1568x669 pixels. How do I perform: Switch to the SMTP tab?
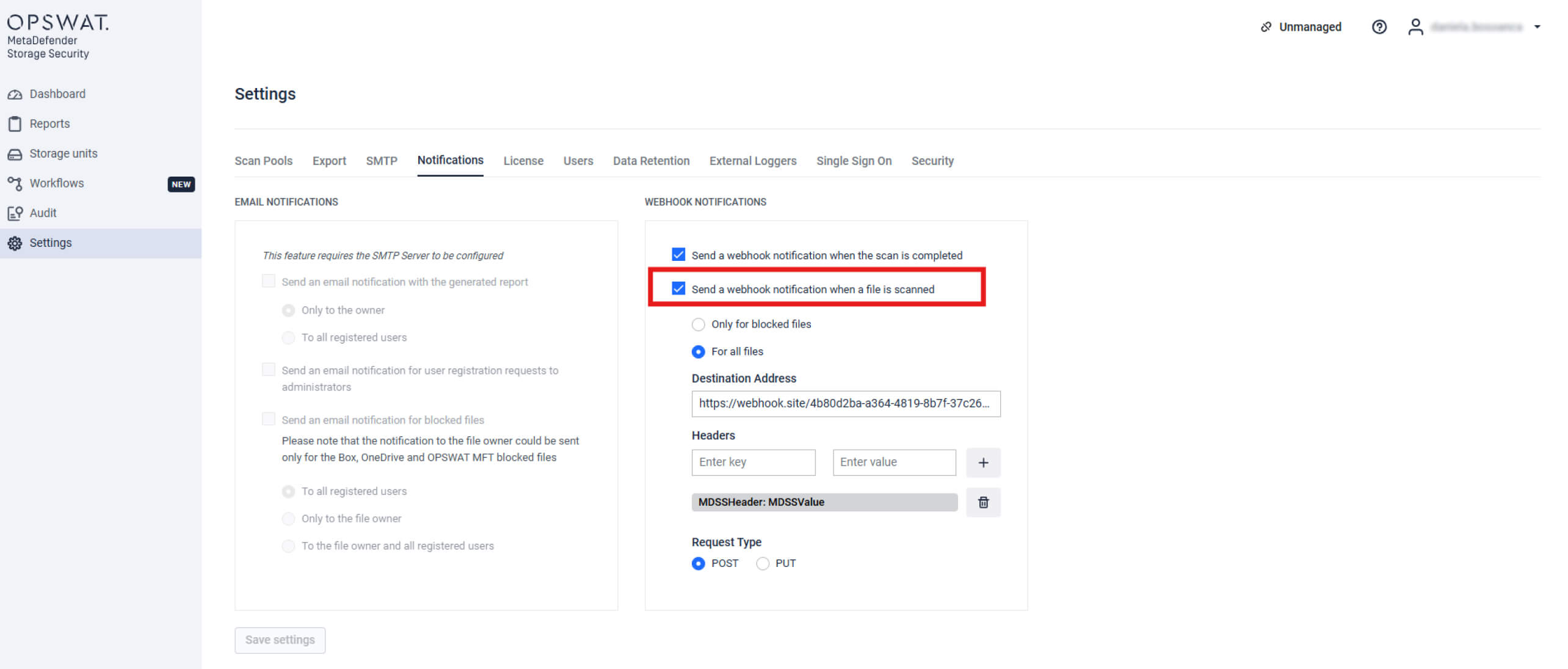tap(381, 161)
